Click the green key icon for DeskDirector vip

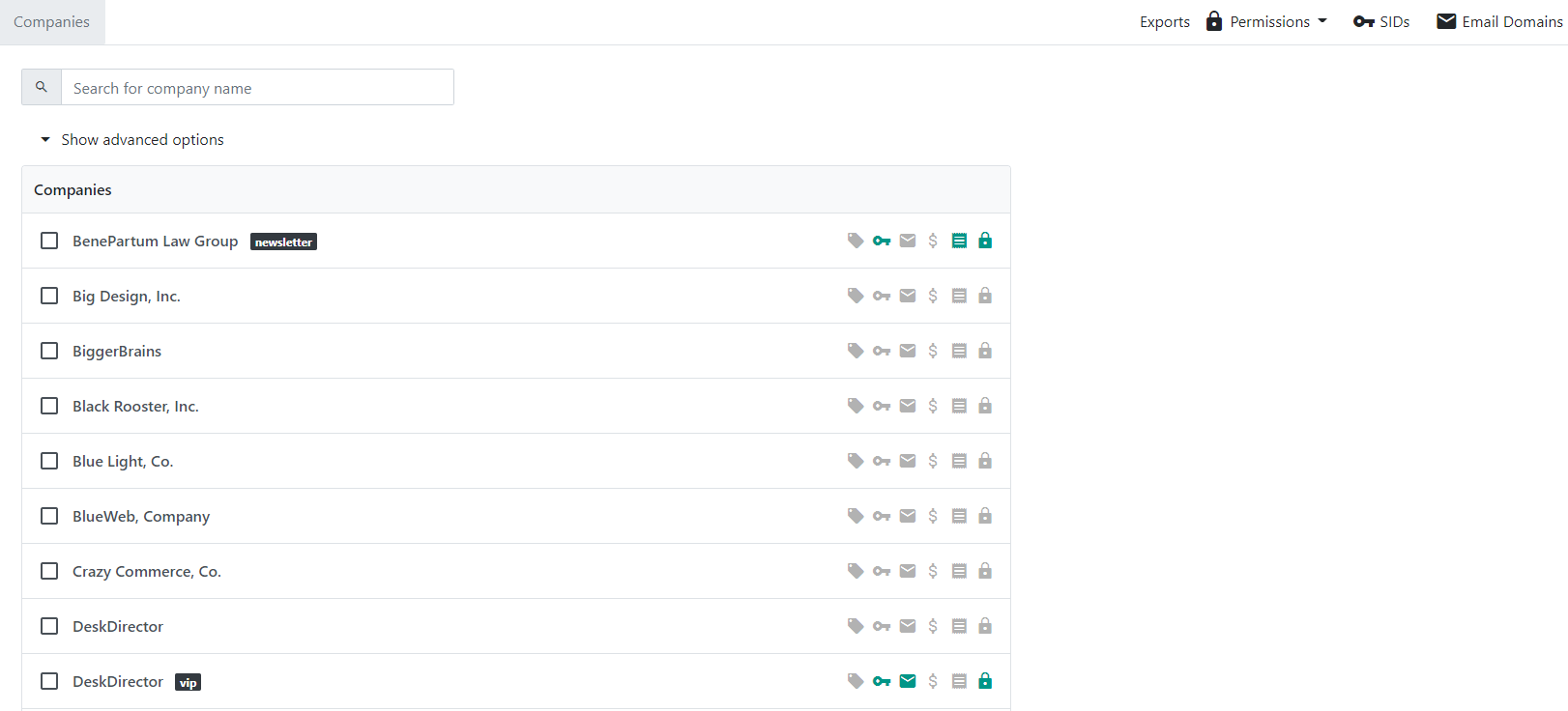pyautogui.click(x=882, y=681)
